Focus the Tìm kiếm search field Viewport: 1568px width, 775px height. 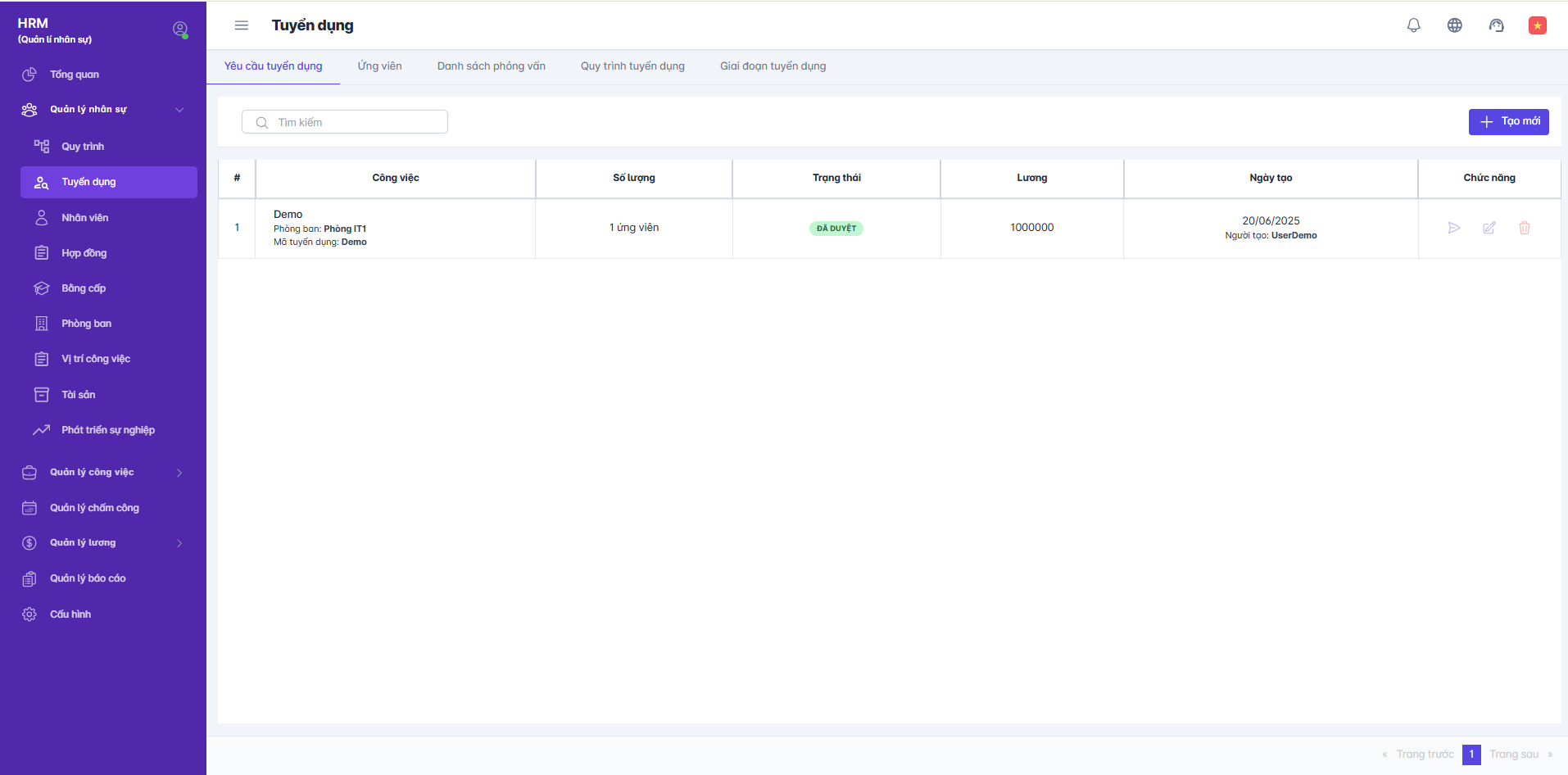(x=354, y=122)
